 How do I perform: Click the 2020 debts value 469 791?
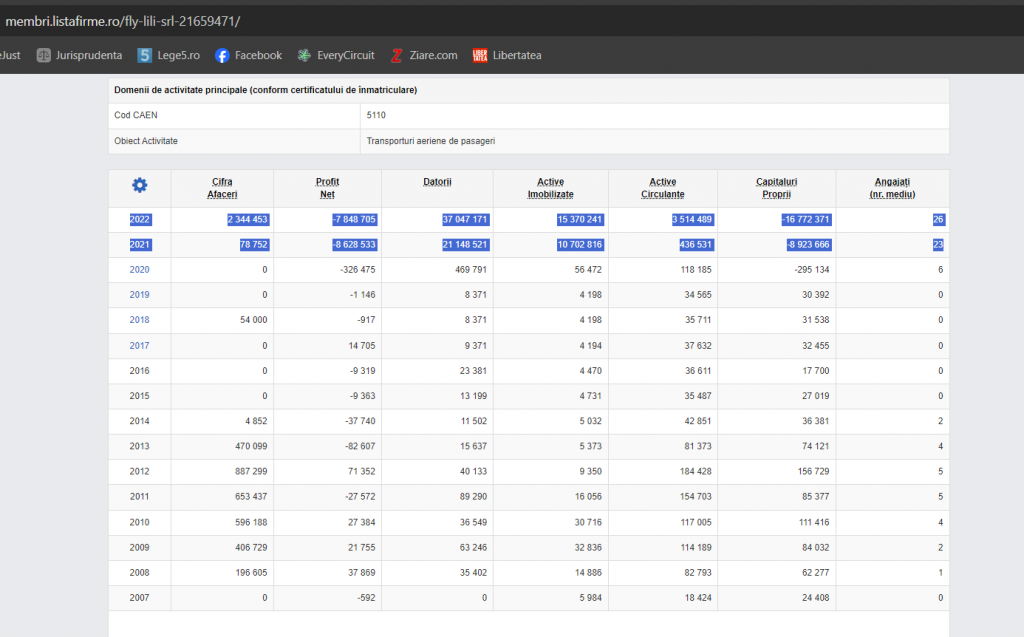coord(471,270)
